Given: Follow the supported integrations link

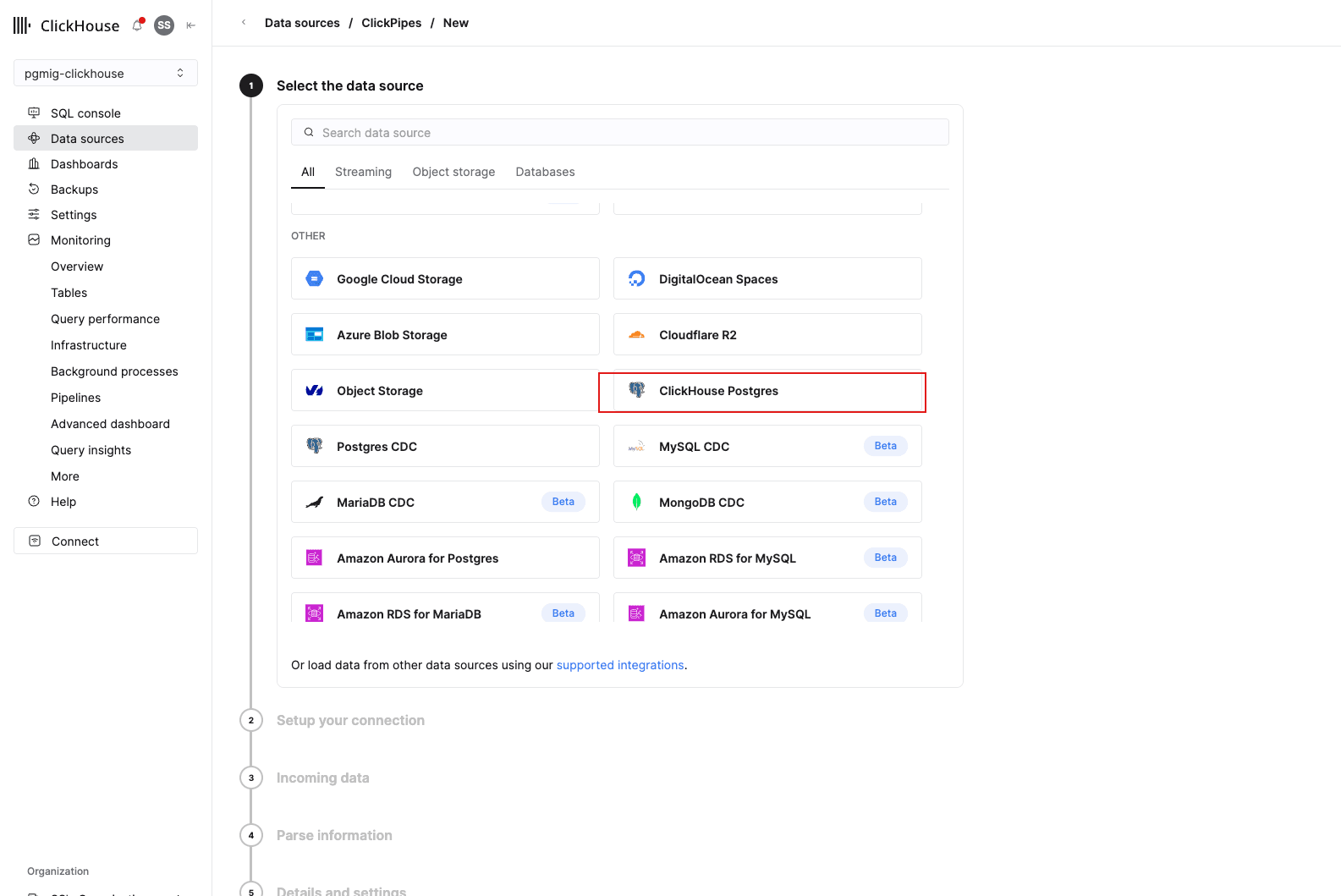Looking at the screenshot, I should (x=620, y=665).
